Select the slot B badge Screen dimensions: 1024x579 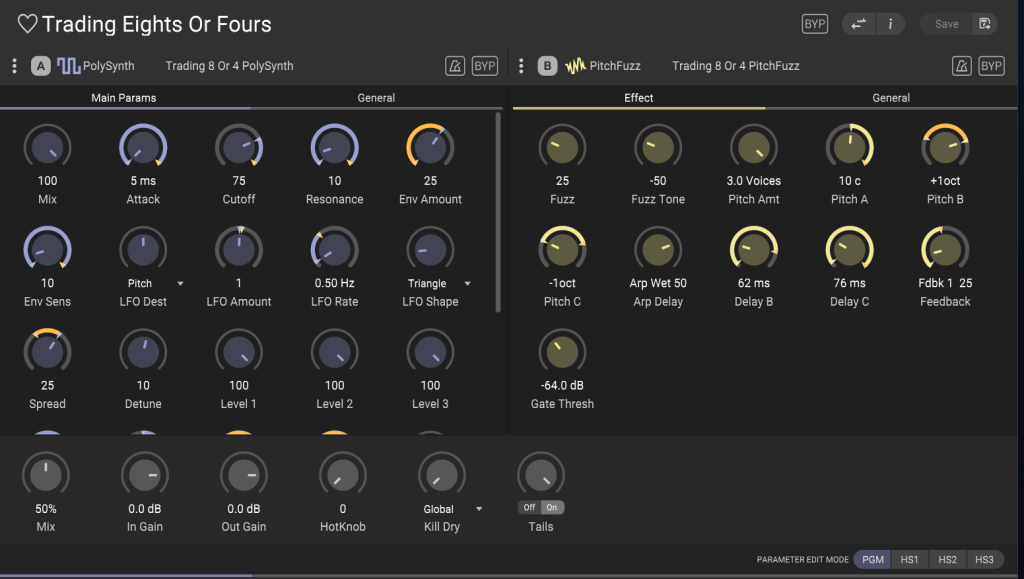[547, 66]
